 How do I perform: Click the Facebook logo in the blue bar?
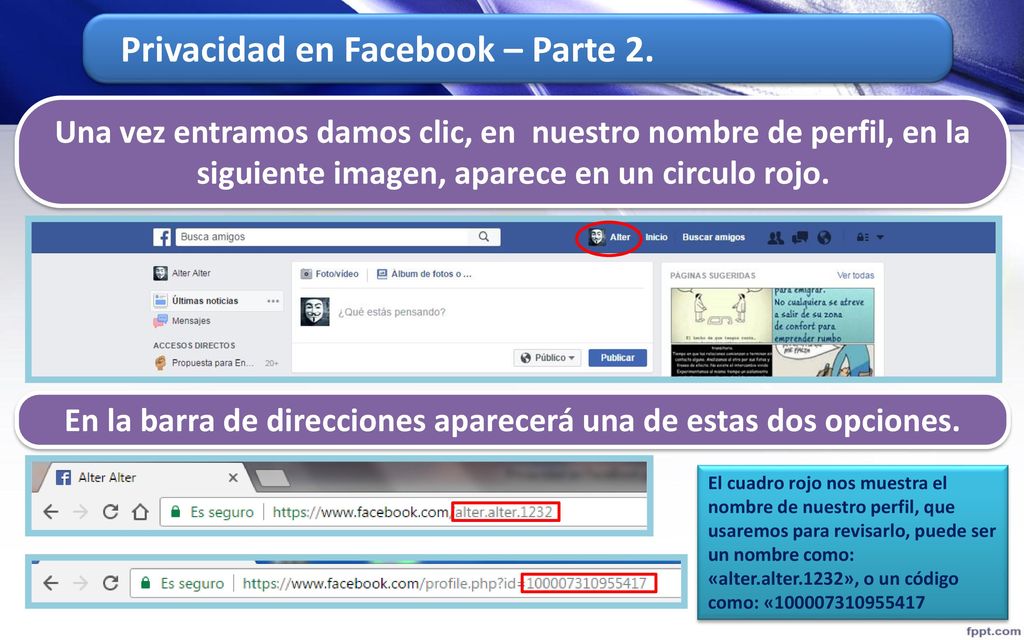tap(162, 237)
